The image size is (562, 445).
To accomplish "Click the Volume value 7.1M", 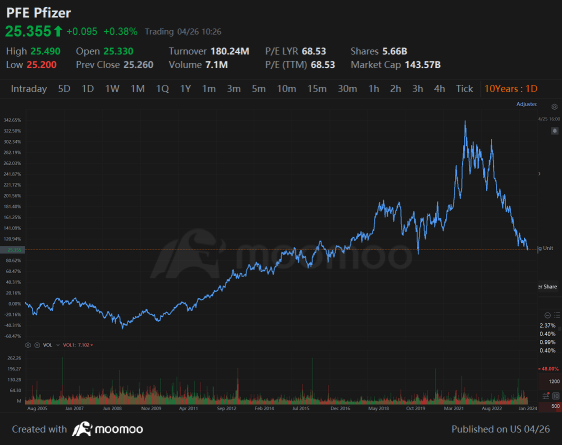I will [216, 65].
